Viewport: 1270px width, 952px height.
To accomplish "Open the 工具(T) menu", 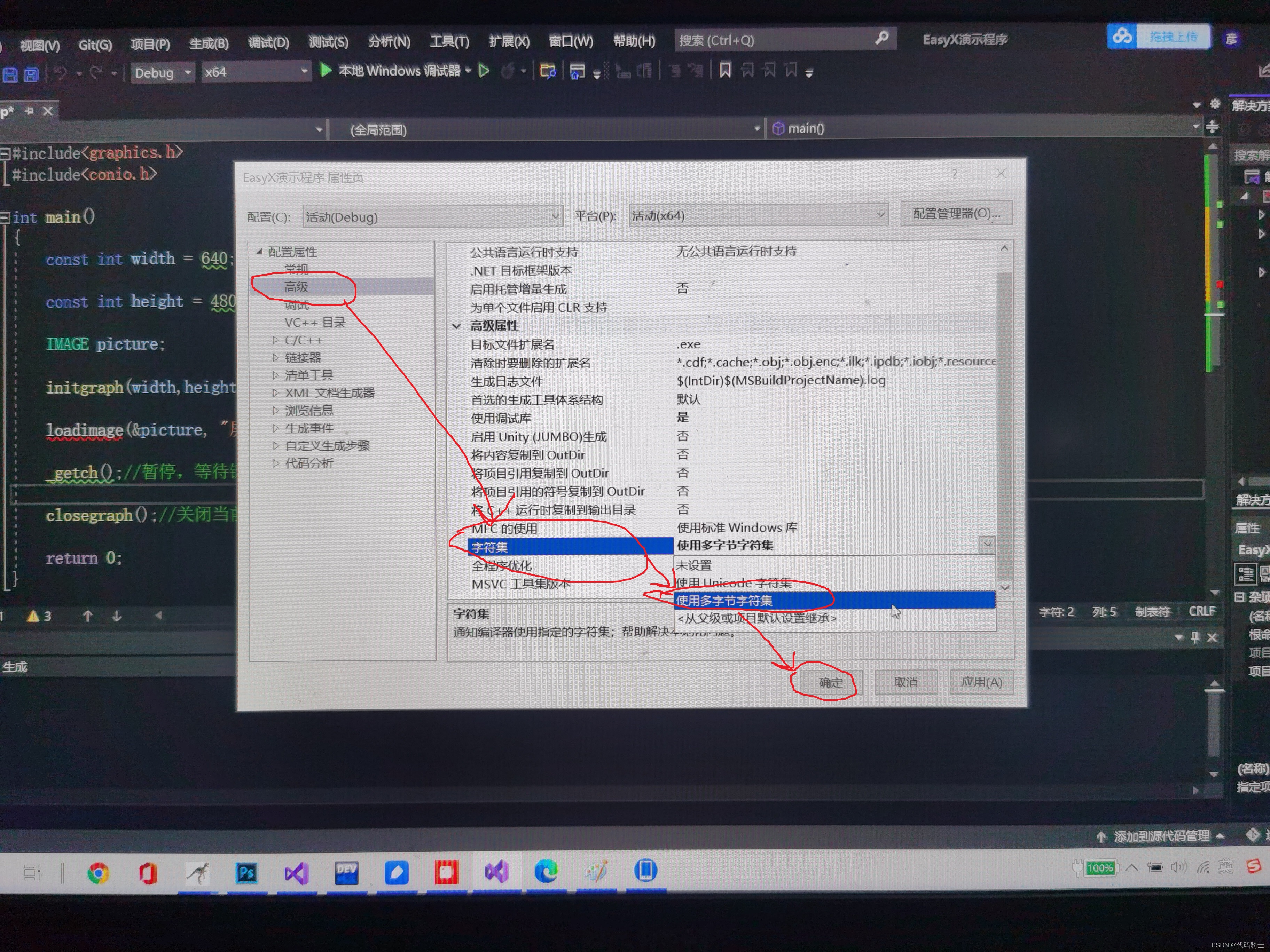I will point(449,42).
